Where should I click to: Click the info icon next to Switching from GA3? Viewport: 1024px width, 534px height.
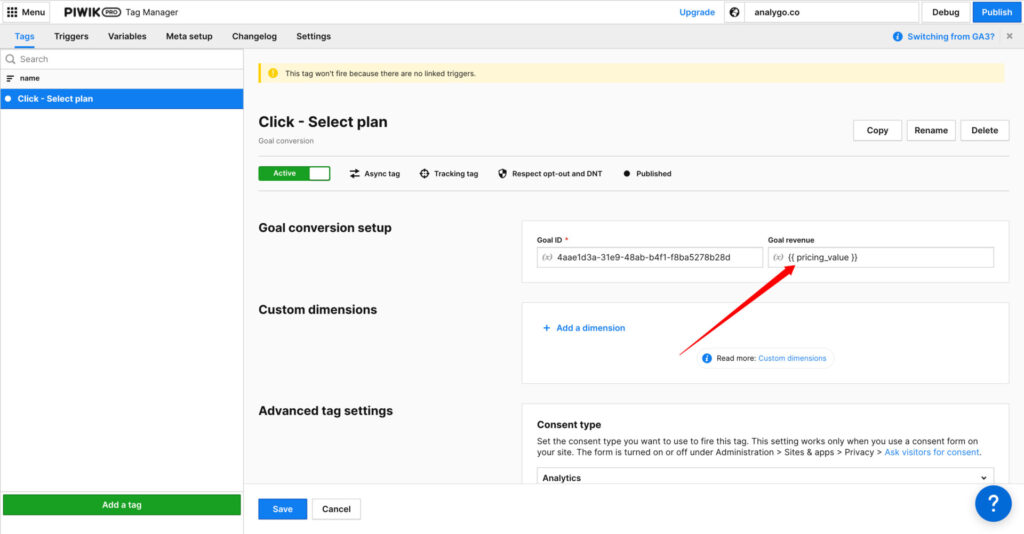[898, 37]
